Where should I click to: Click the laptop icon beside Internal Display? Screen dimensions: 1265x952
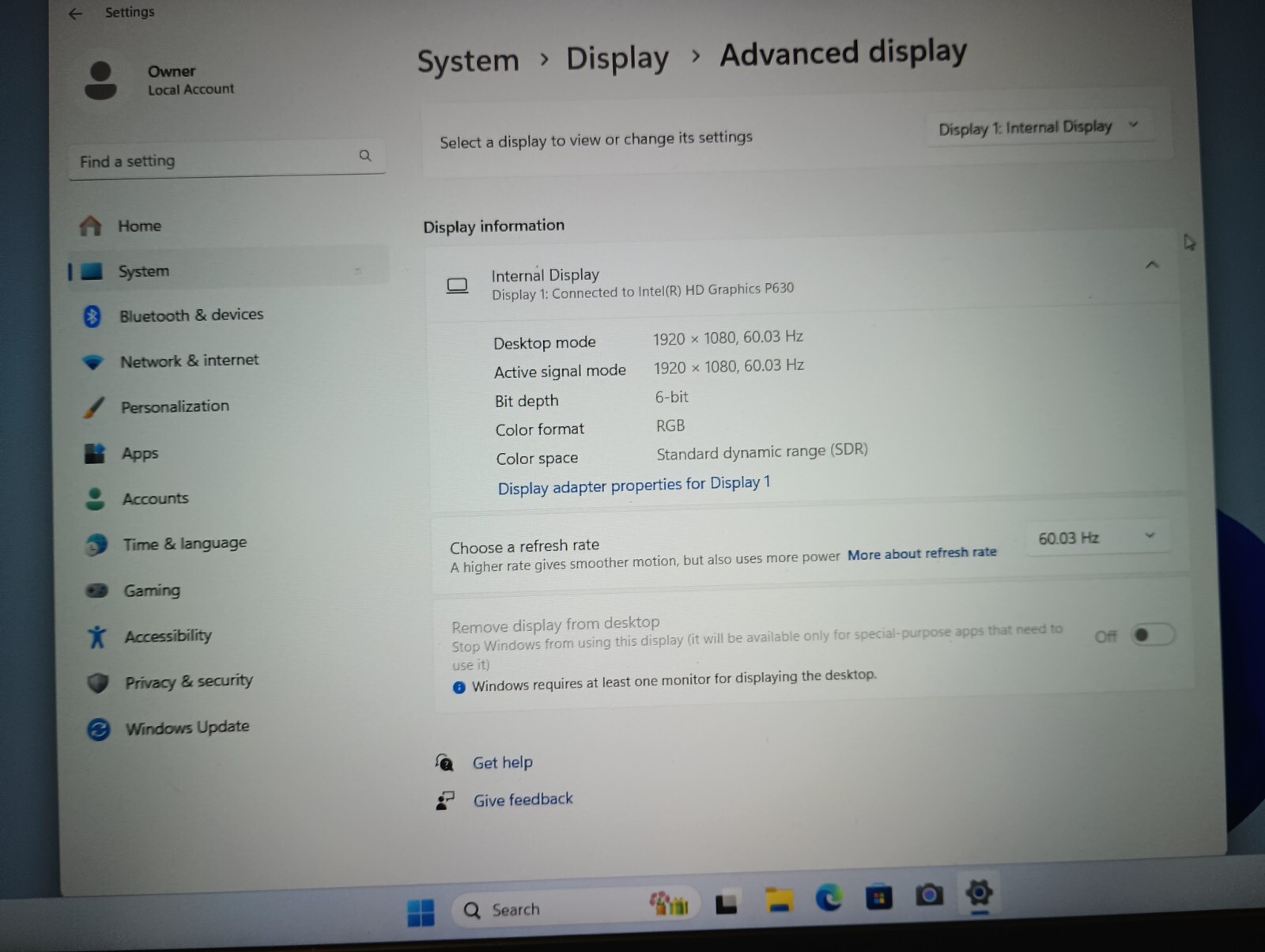[x=457, y=285]
